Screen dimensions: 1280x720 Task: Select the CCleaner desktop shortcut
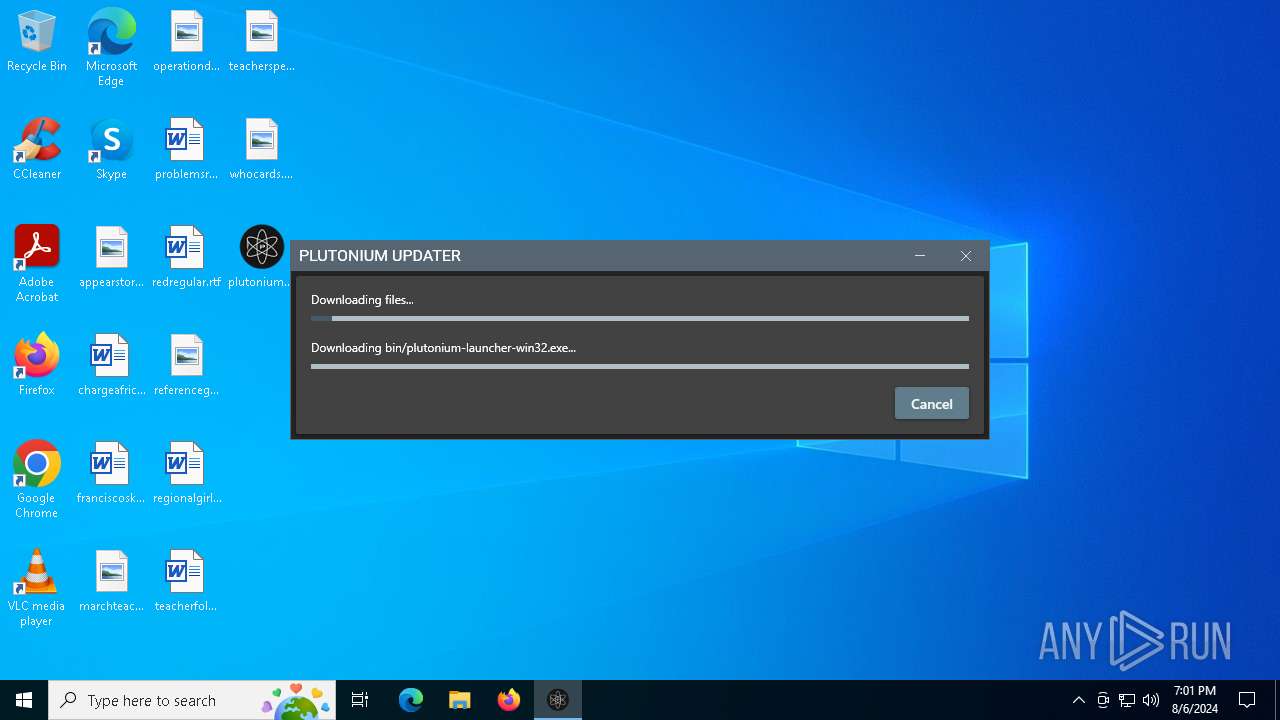tap(37, 150)
